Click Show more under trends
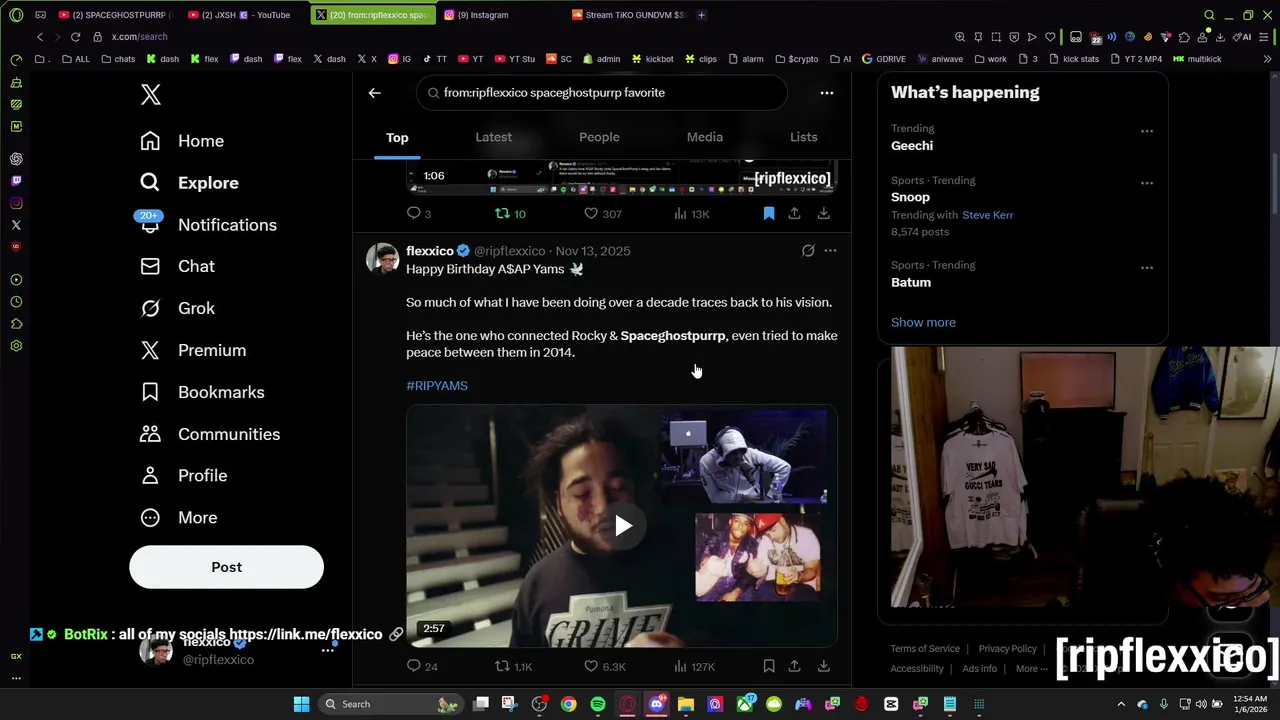The width and height of the screenshot is (1280, 720). point(923,322)
